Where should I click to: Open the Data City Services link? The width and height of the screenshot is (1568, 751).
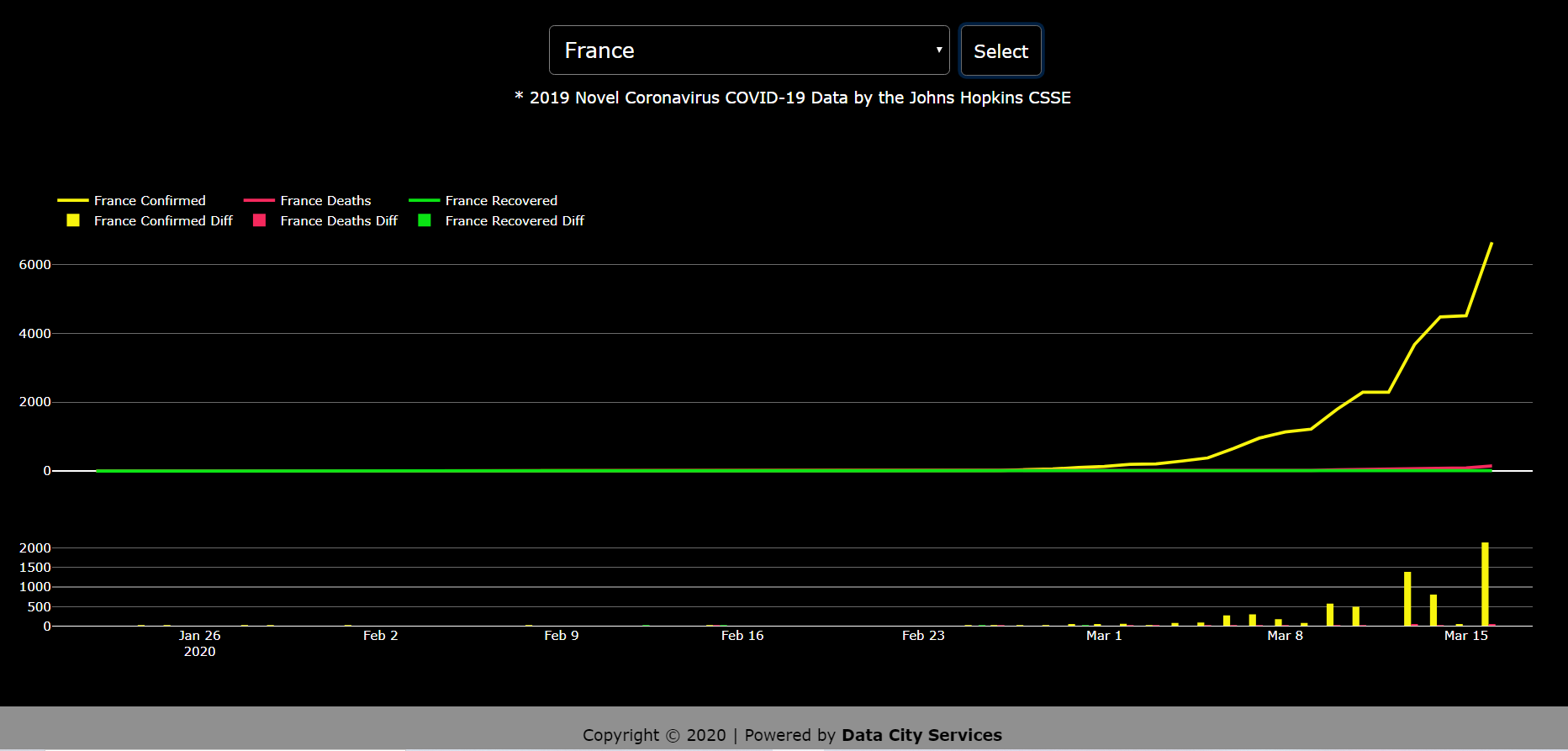(x=921, y=735)
